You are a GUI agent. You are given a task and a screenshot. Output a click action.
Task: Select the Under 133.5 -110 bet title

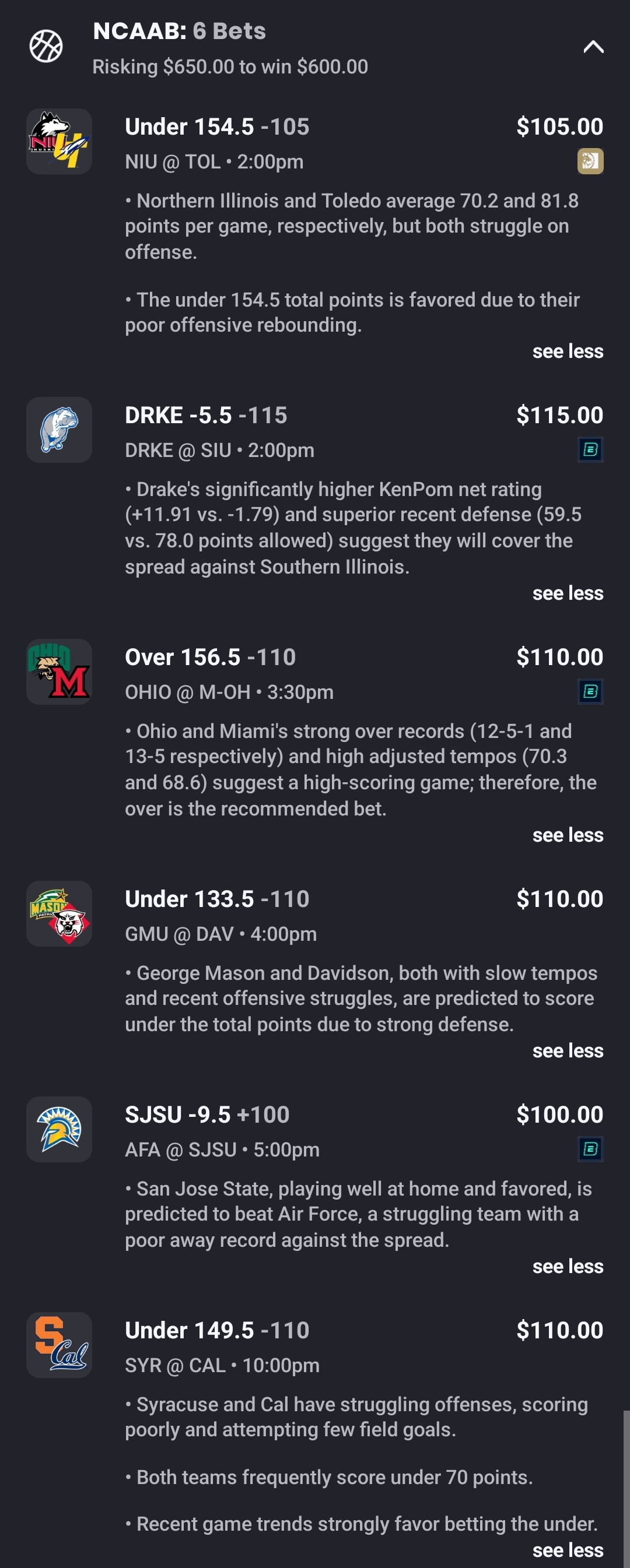217,899
